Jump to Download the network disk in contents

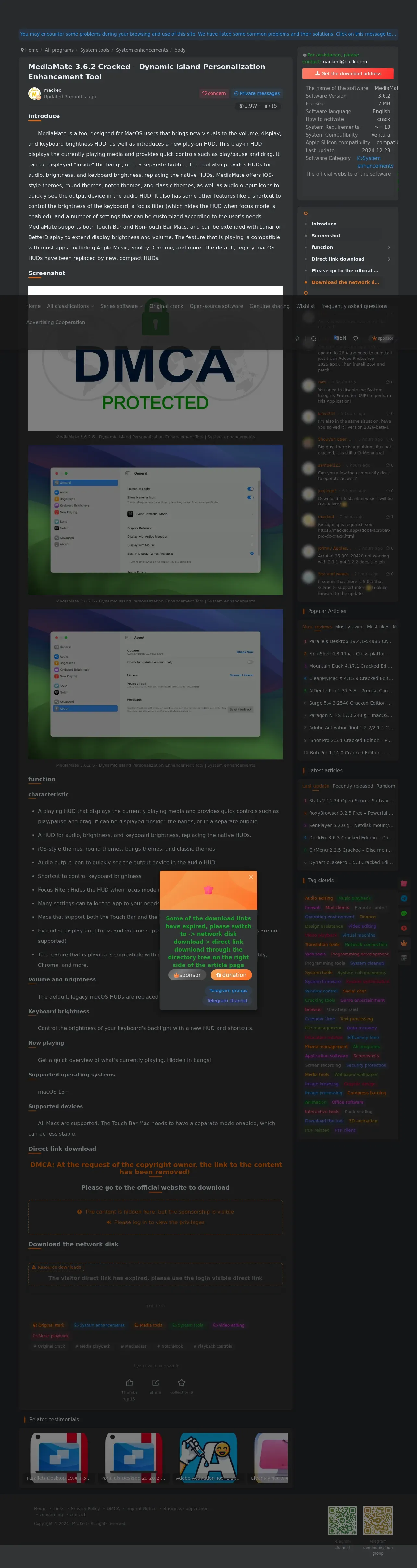345,283
